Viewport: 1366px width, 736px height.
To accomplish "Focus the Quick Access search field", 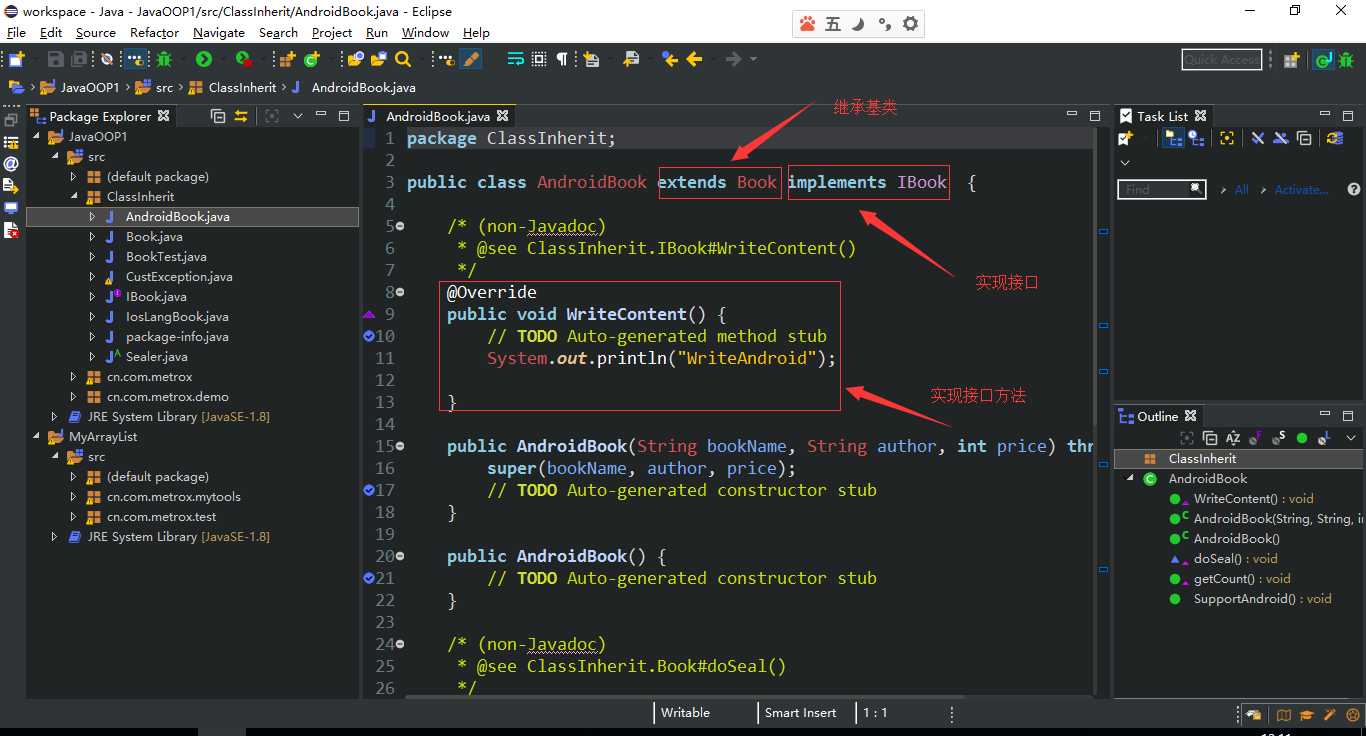I will point(1221,60).
